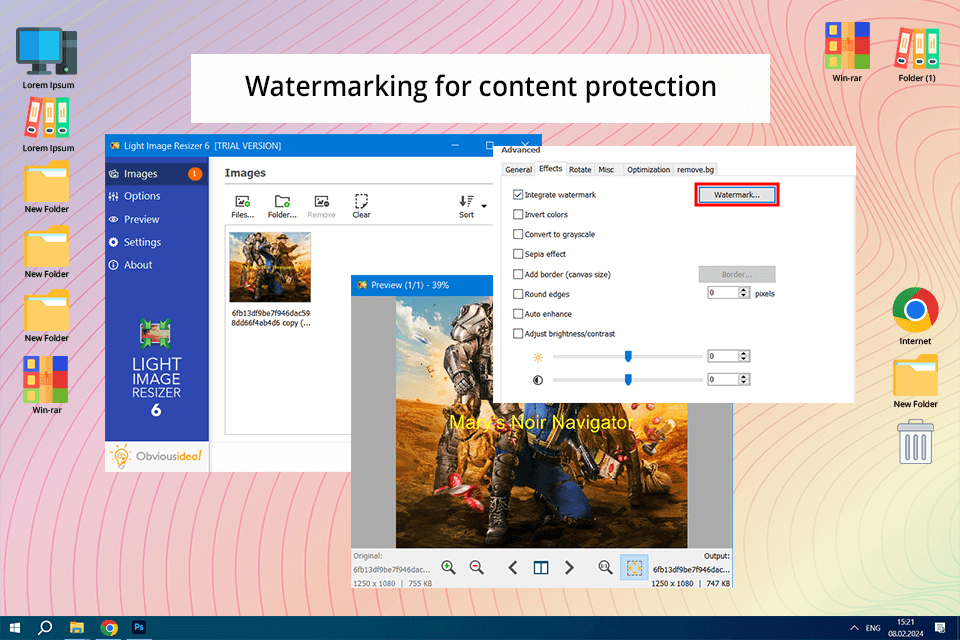Image resolution: width=960 pixels, height=640 pixels.
Task: Click the Watermark... button
Action: 737,195
